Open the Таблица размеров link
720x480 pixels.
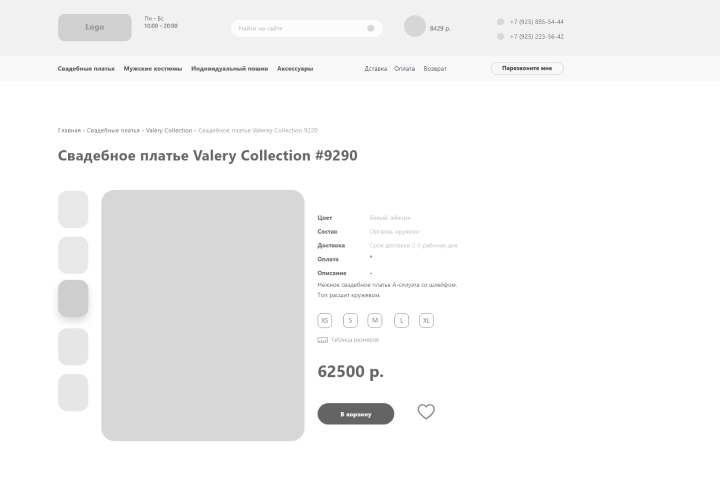[354, 340]
